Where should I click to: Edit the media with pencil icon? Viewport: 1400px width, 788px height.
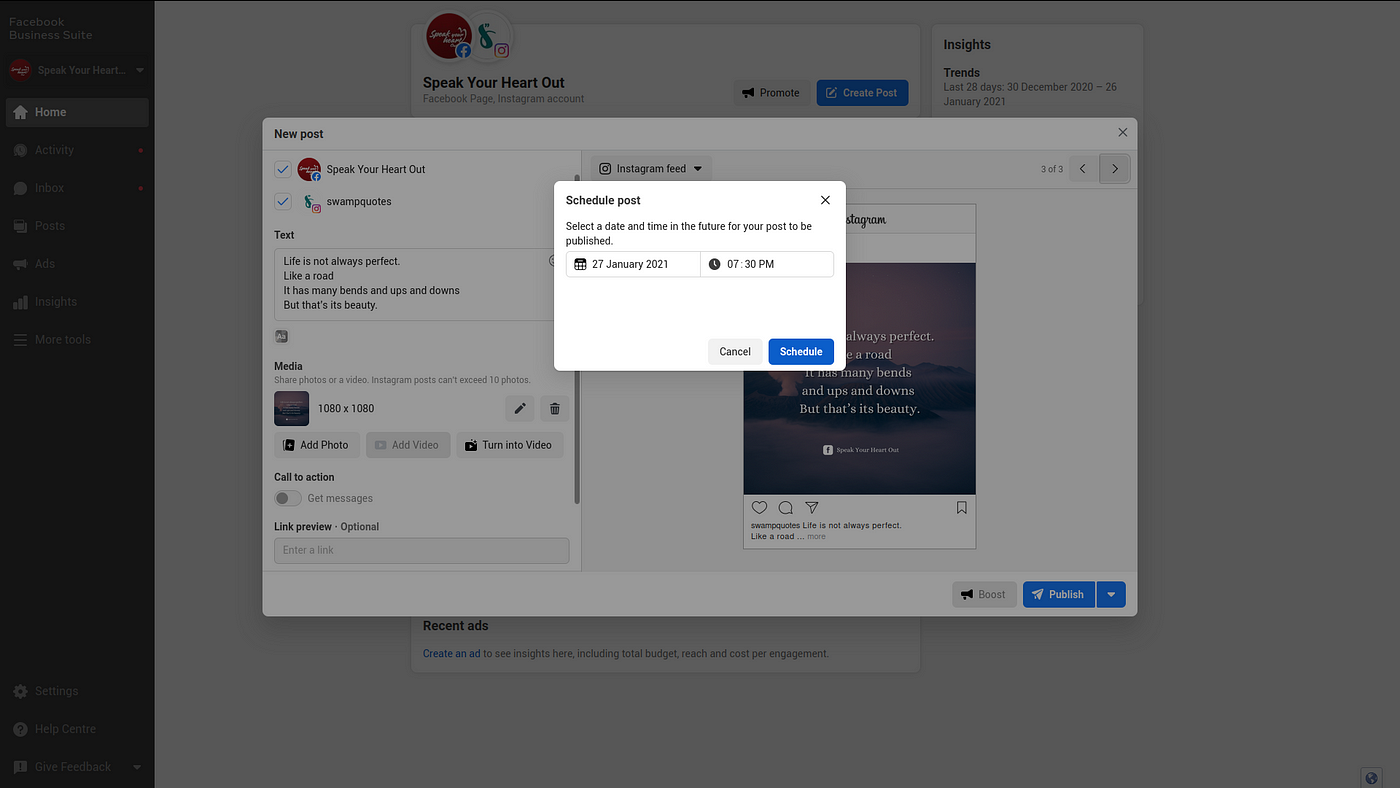tap(520, 408)
